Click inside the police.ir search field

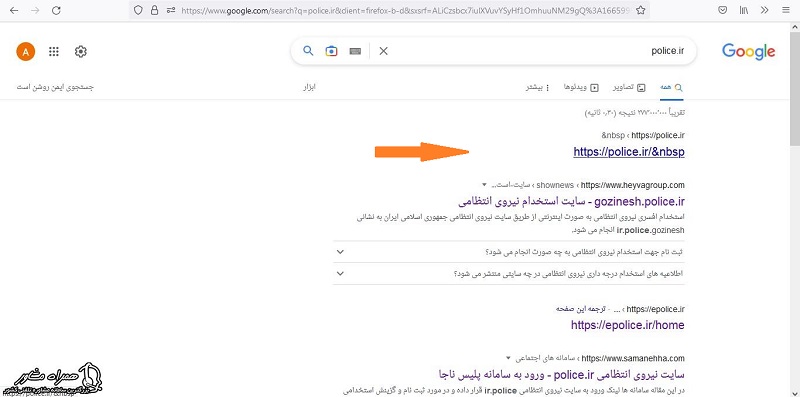pos(536,51)
